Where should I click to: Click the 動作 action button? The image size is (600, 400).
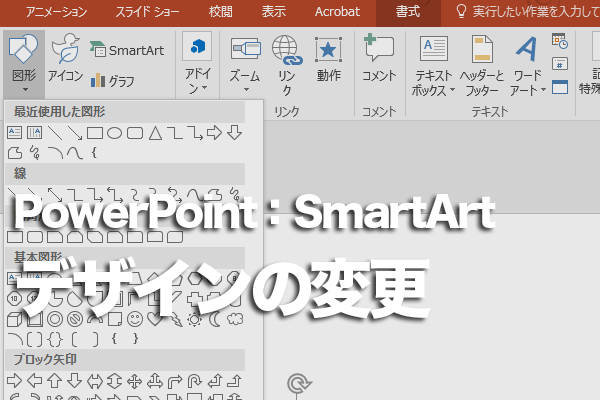coord(328,59)
